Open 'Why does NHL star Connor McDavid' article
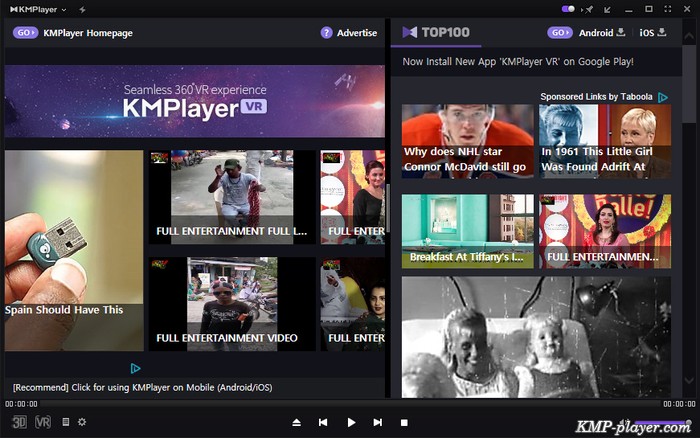 tap(467, 142)
